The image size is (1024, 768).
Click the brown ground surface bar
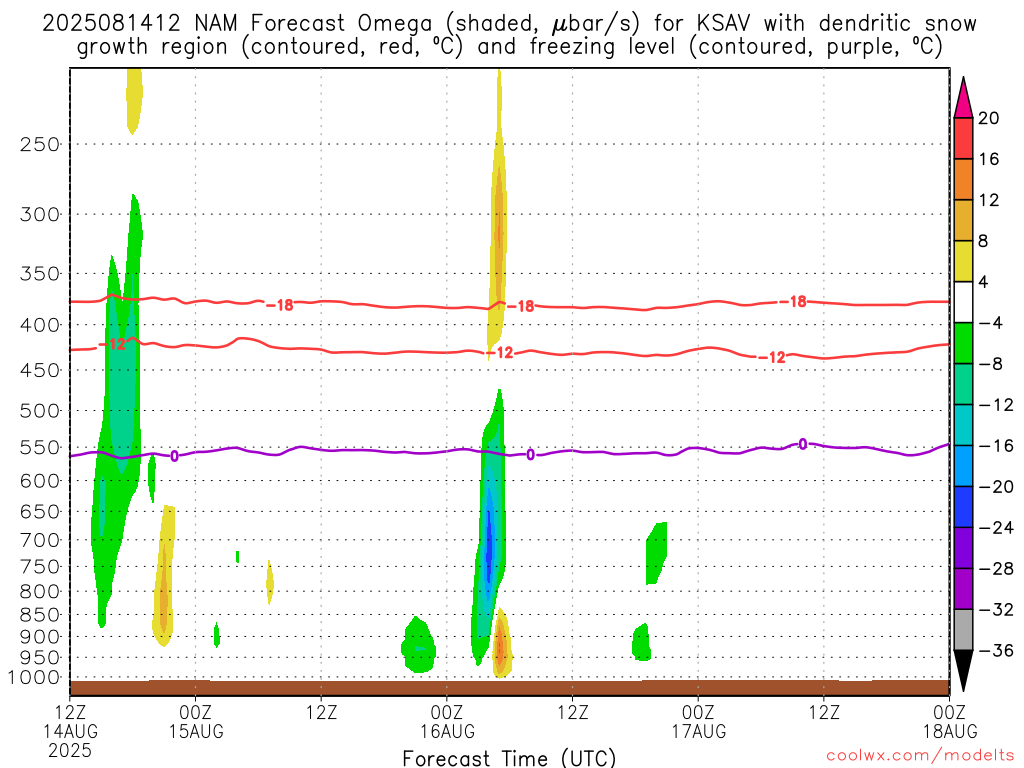point(509,688)
